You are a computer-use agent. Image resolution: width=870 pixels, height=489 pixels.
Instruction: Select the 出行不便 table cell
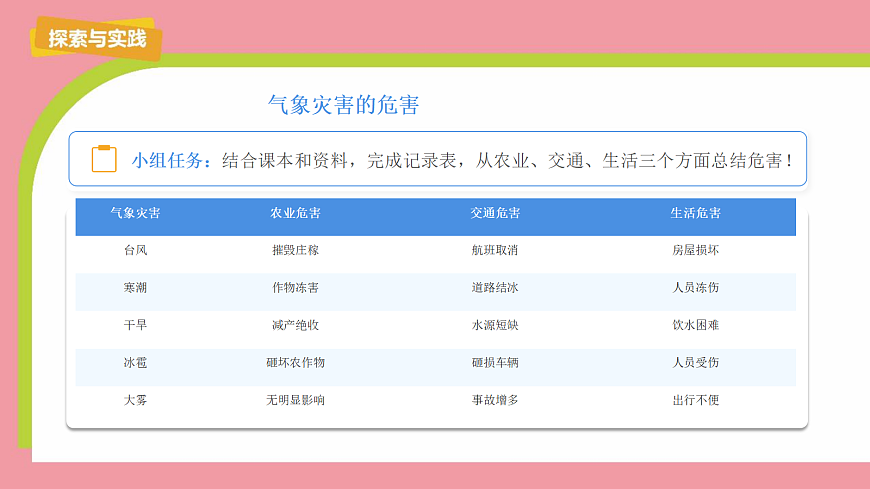(695, 400)
